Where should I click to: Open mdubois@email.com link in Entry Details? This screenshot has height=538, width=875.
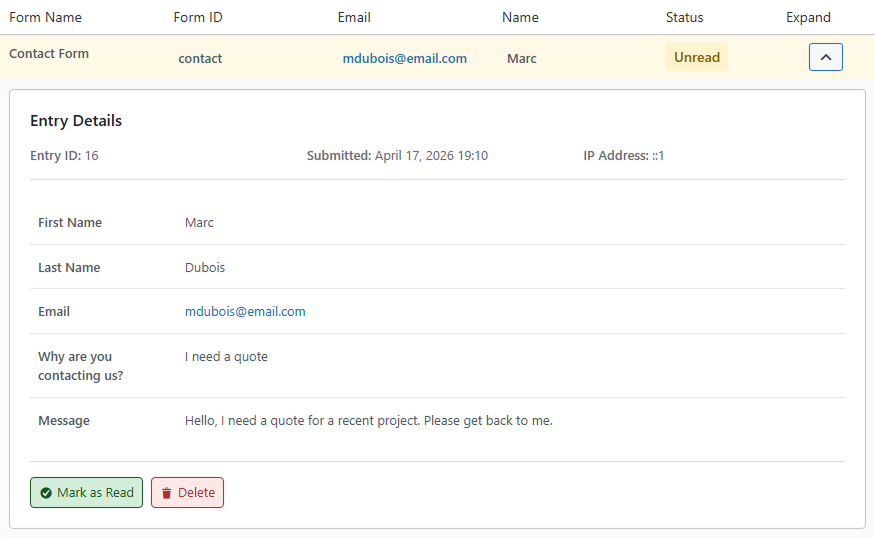245,311
